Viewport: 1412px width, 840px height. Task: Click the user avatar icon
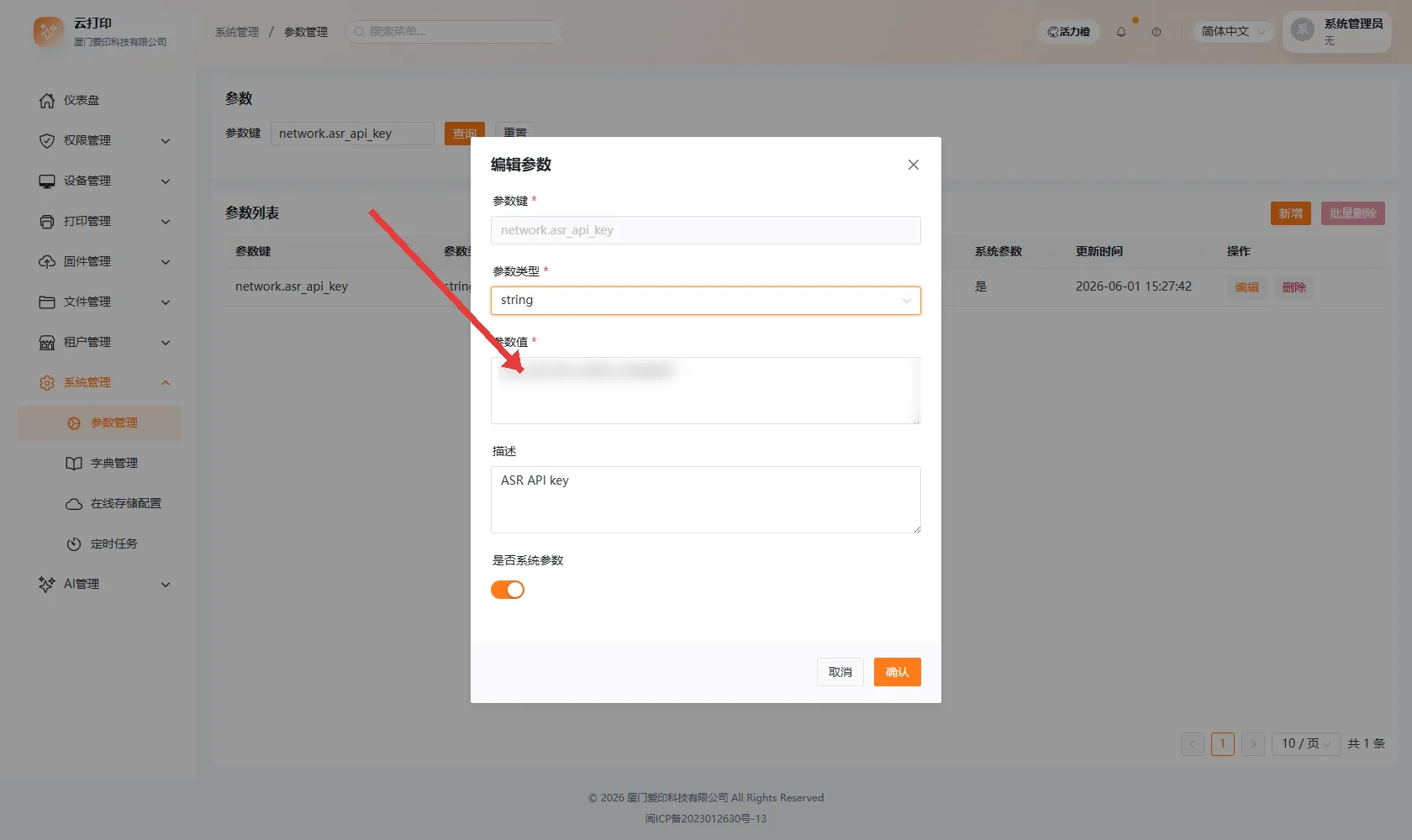point(1303,29)
